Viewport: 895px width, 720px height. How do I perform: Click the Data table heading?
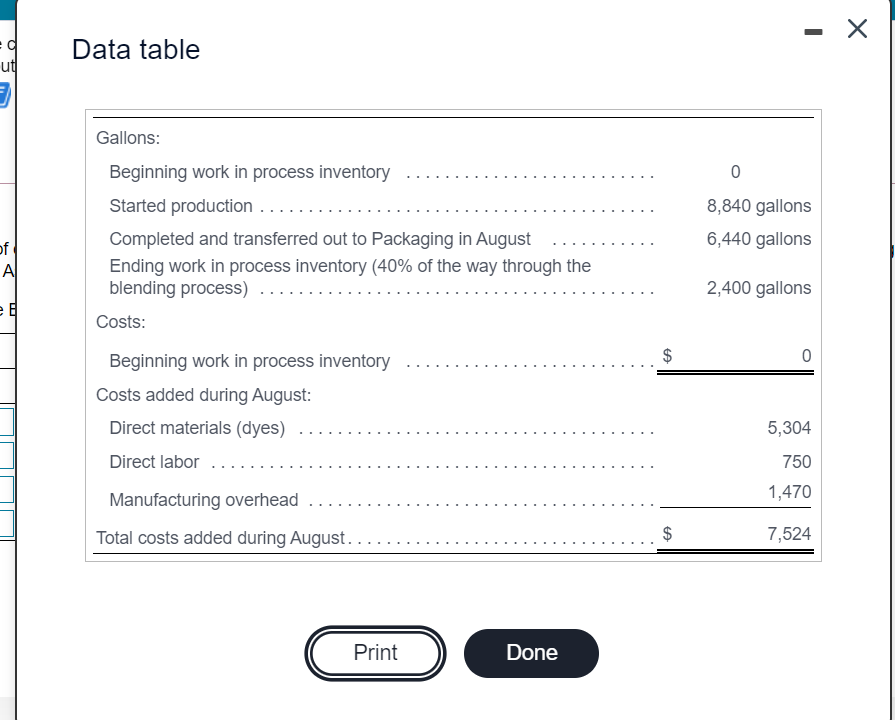point(136,50)
